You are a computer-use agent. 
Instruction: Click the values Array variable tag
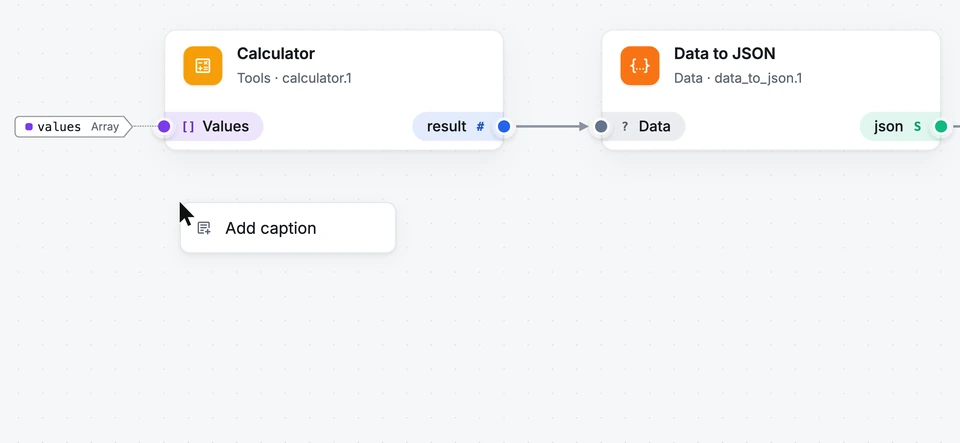pyautogui.click(x=73, y=127)
